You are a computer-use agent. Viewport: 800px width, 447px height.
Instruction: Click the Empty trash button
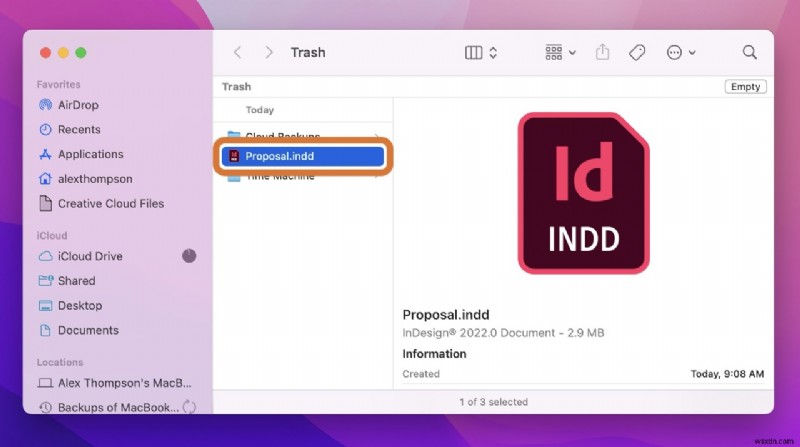(745, 87)
